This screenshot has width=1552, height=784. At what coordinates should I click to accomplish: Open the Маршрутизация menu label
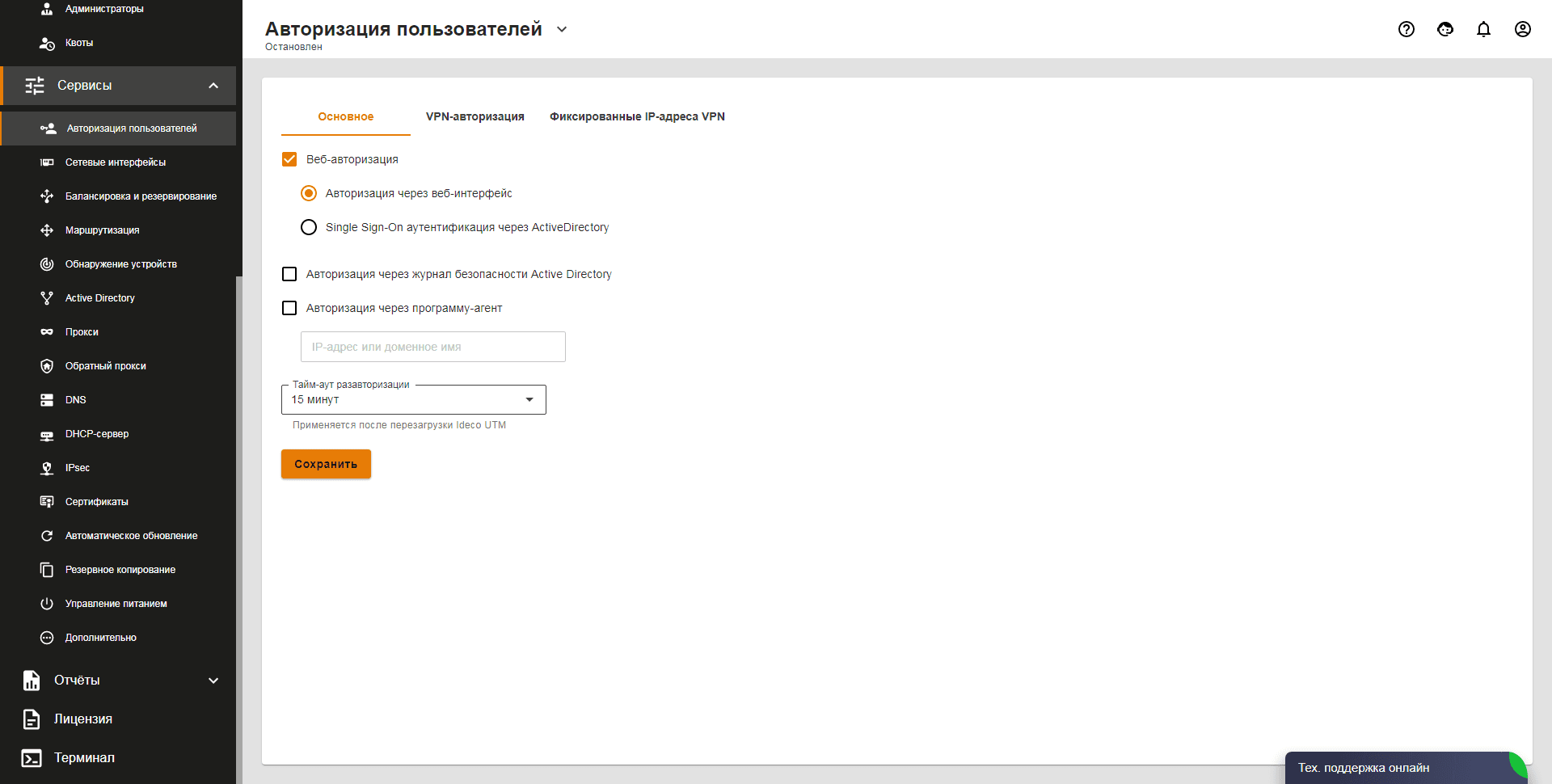tap(103, 230)
